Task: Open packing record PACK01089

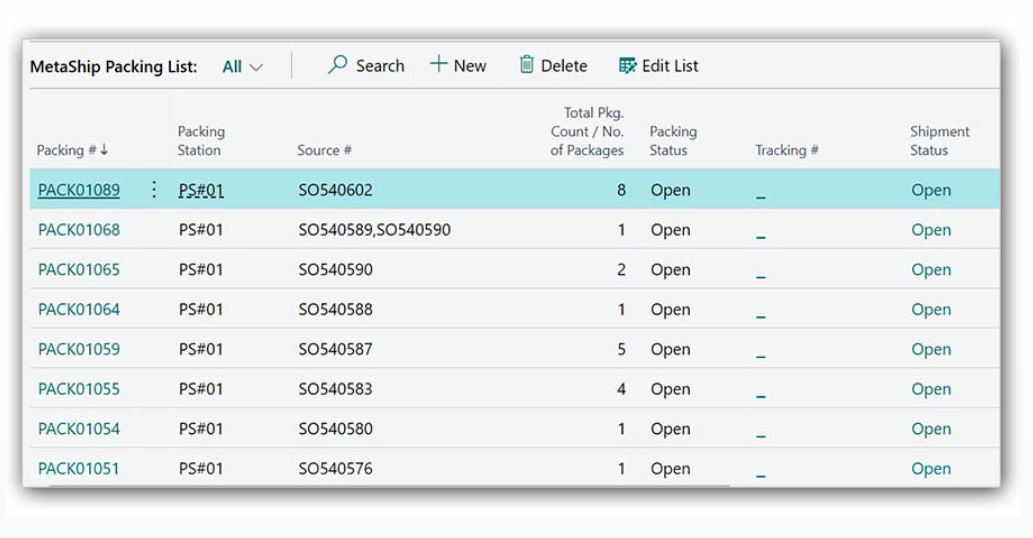Action: pos(78,190)
